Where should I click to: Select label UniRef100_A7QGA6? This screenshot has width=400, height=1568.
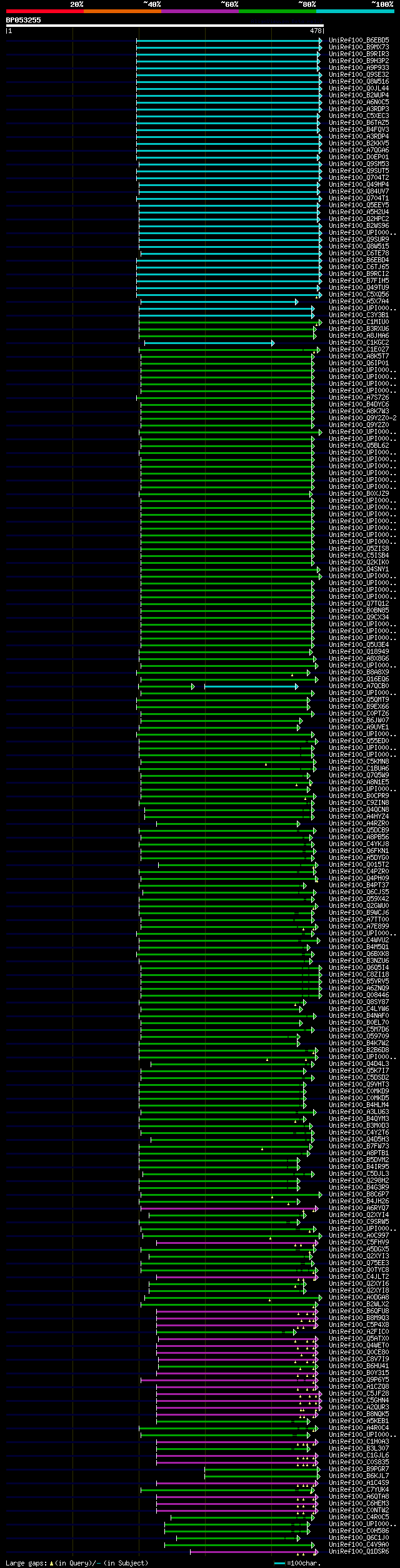point(359,150)
